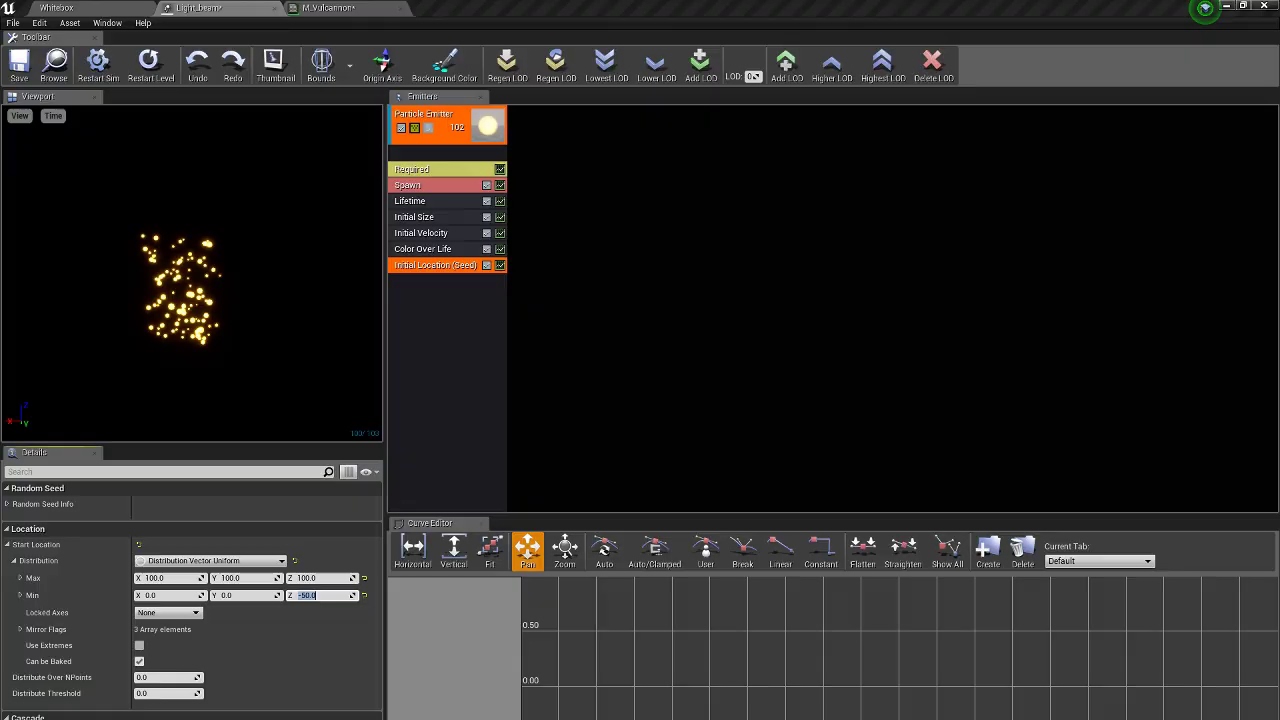Click the Thumbnail toolbar icon
Viewport: 1280px width, 720px height.
point(275,66)
